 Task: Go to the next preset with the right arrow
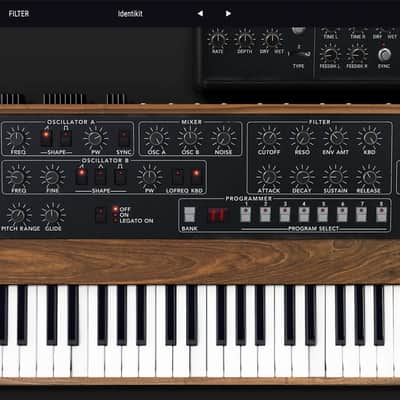[x=228, y=14]
